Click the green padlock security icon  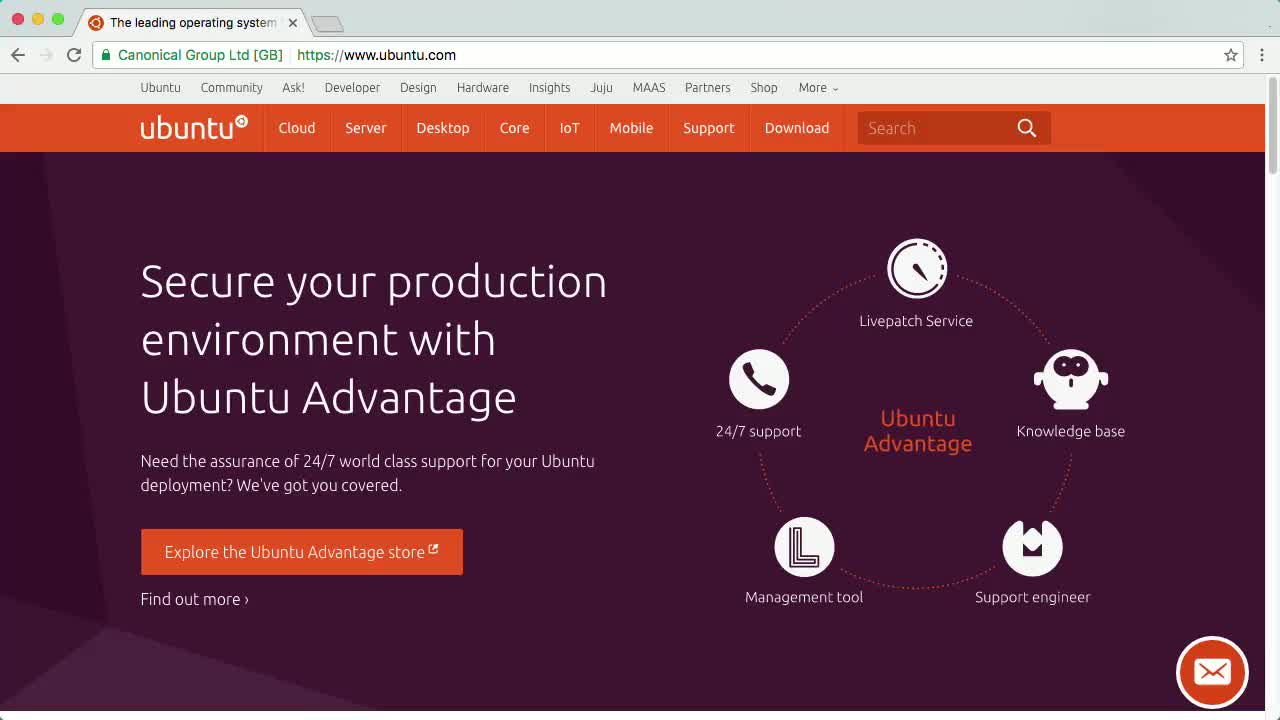[x=106, y=55]
